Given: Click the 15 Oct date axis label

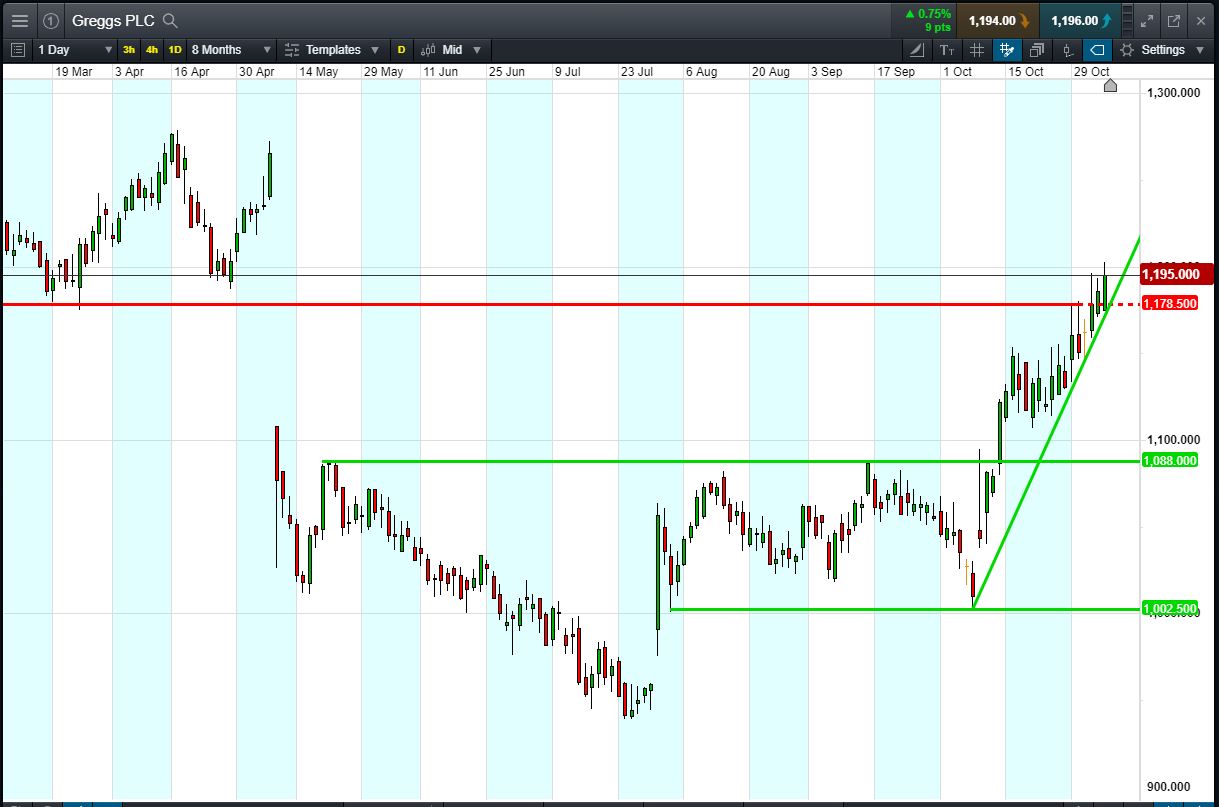Looking at the screenshot, I should (x=1026, y=72).
